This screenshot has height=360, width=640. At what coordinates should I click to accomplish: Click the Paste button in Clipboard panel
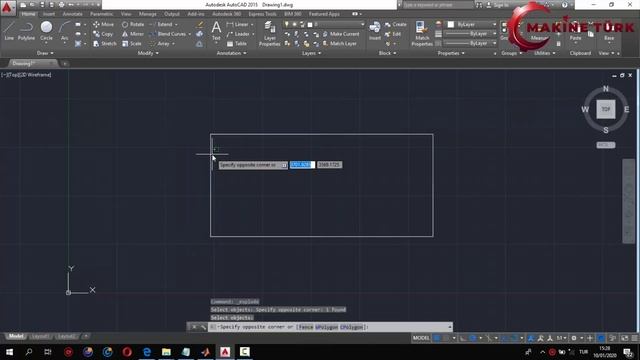(x=575, y=32)
